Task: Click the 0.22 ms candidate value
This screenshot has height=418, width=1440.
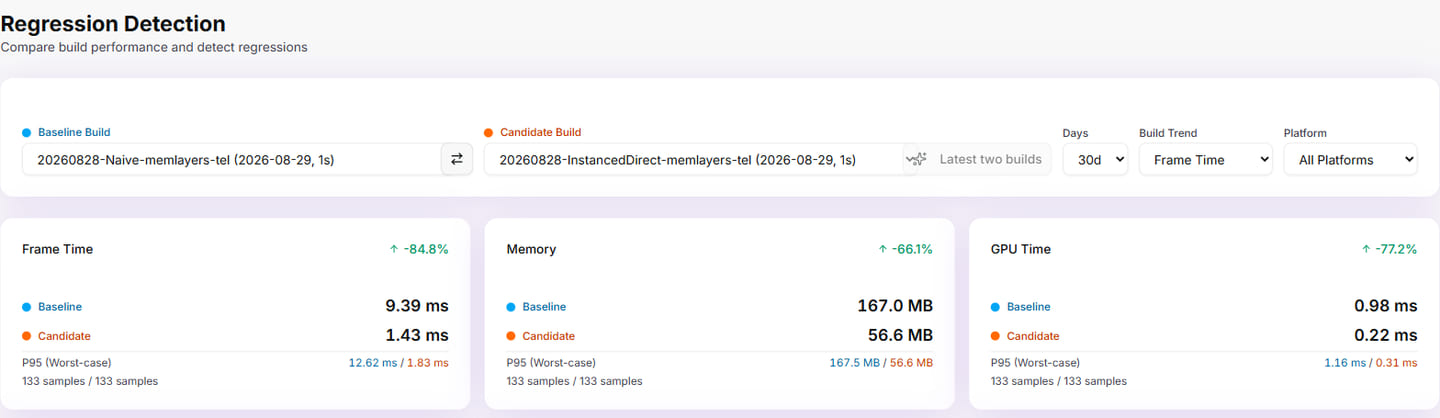Action: point(1386,335)
